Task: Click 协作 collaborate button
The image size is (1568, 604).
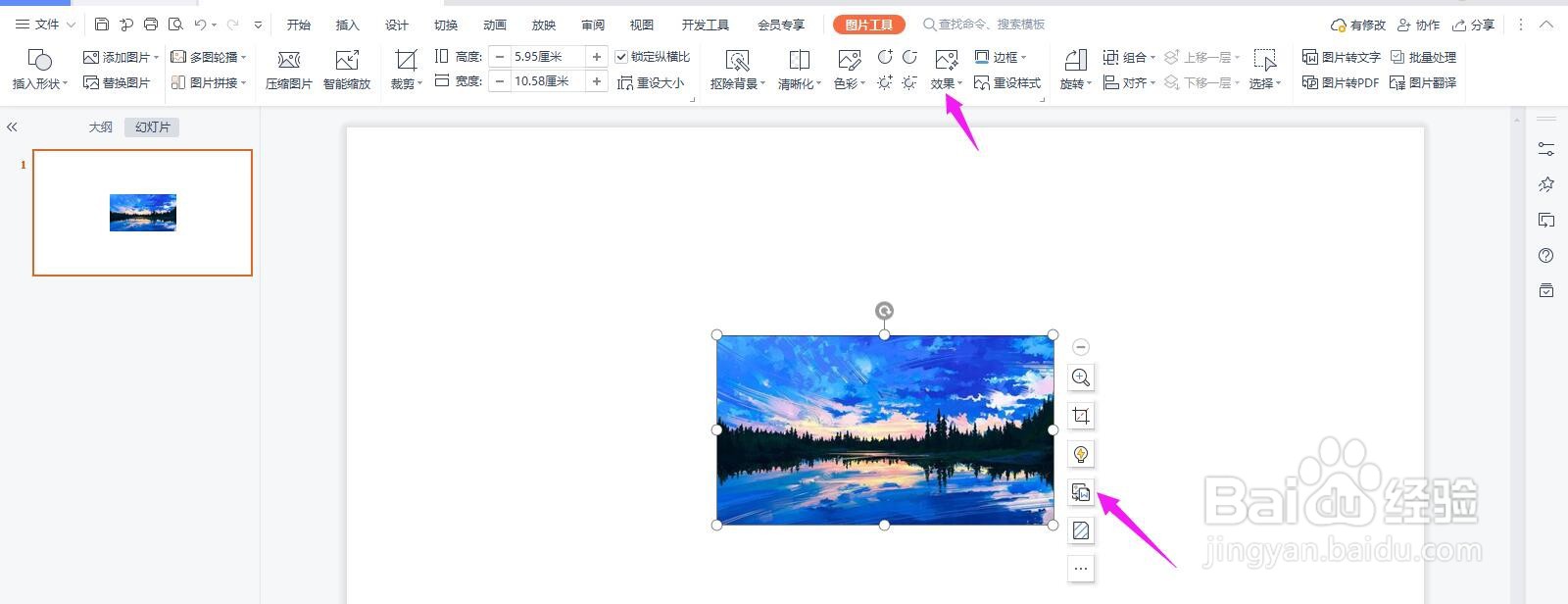Action: 1419,25
